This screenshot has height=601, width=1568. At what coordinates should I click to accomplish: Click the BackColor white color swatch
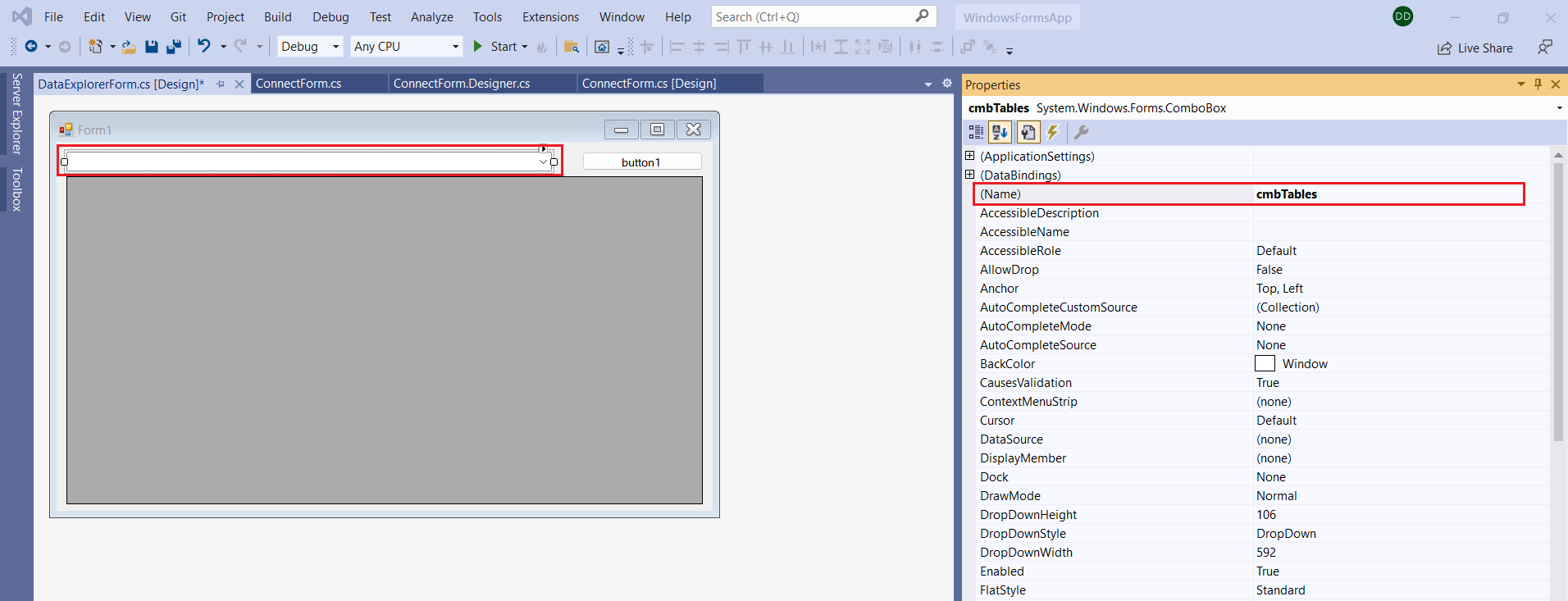point(1265,364)
